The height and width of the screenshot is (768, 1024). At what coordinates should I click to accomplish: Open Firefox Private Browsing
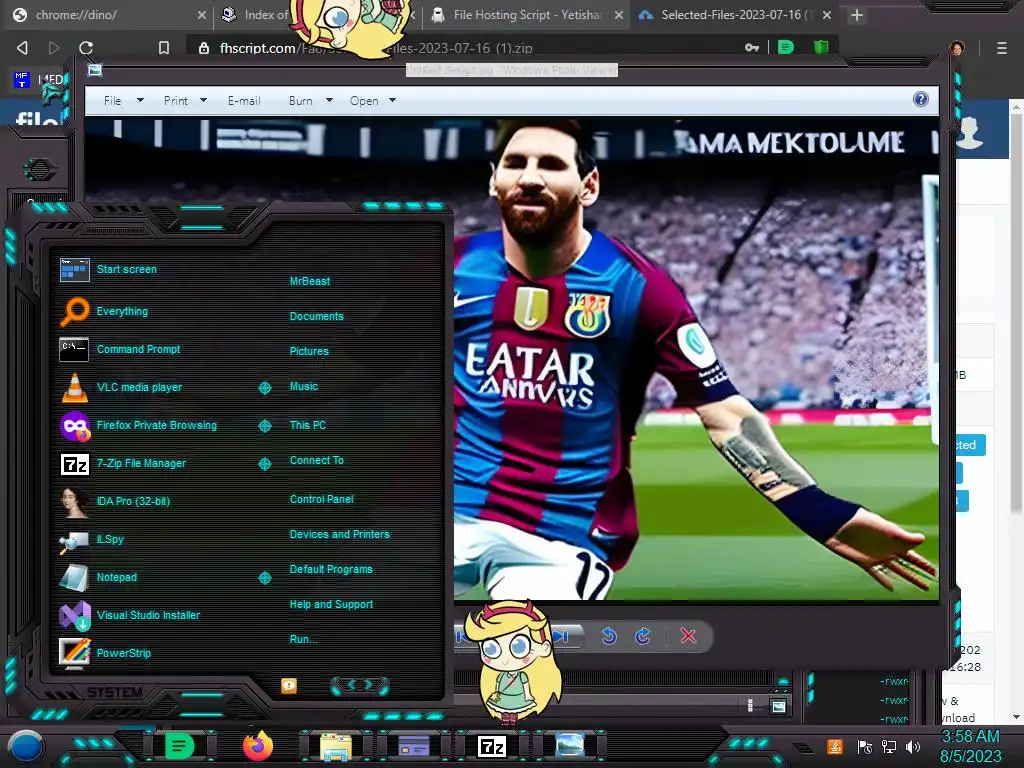click(x=138, y=425)
